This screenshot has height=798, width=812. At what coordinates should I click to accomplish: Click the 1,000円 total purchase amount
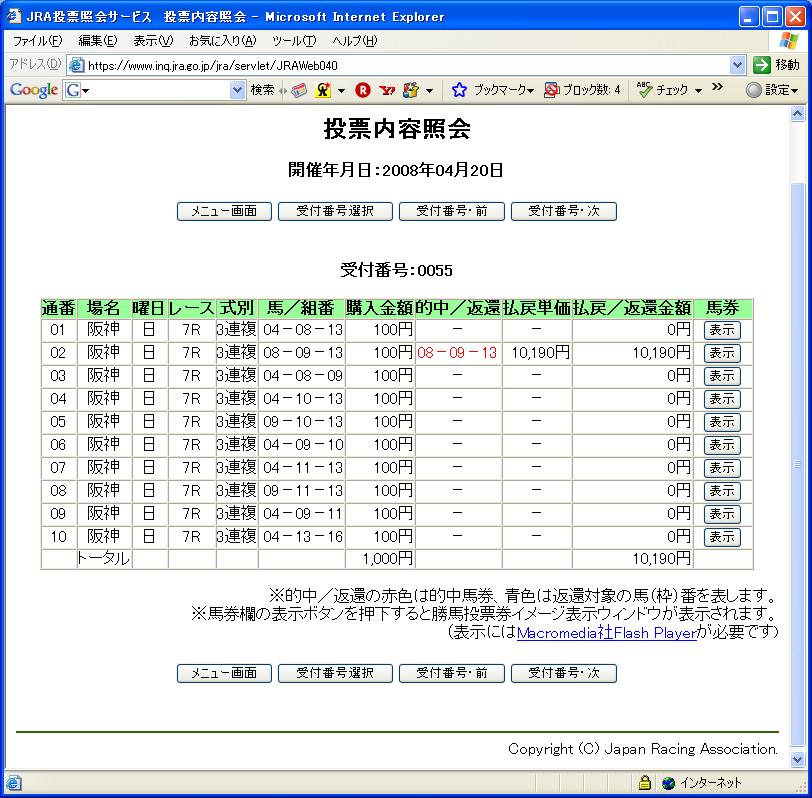point(387,559)
